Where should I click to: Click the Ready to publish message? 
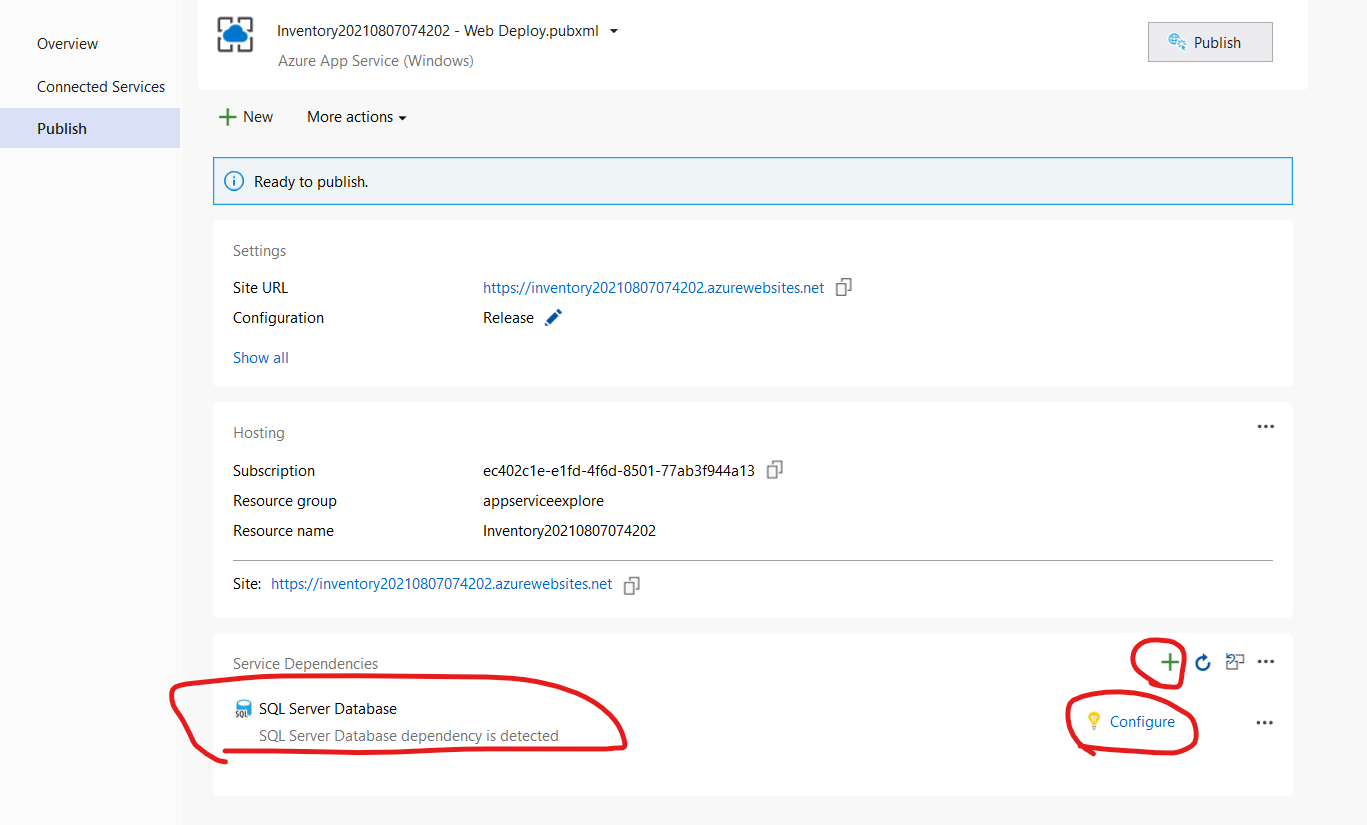[311, 182]
